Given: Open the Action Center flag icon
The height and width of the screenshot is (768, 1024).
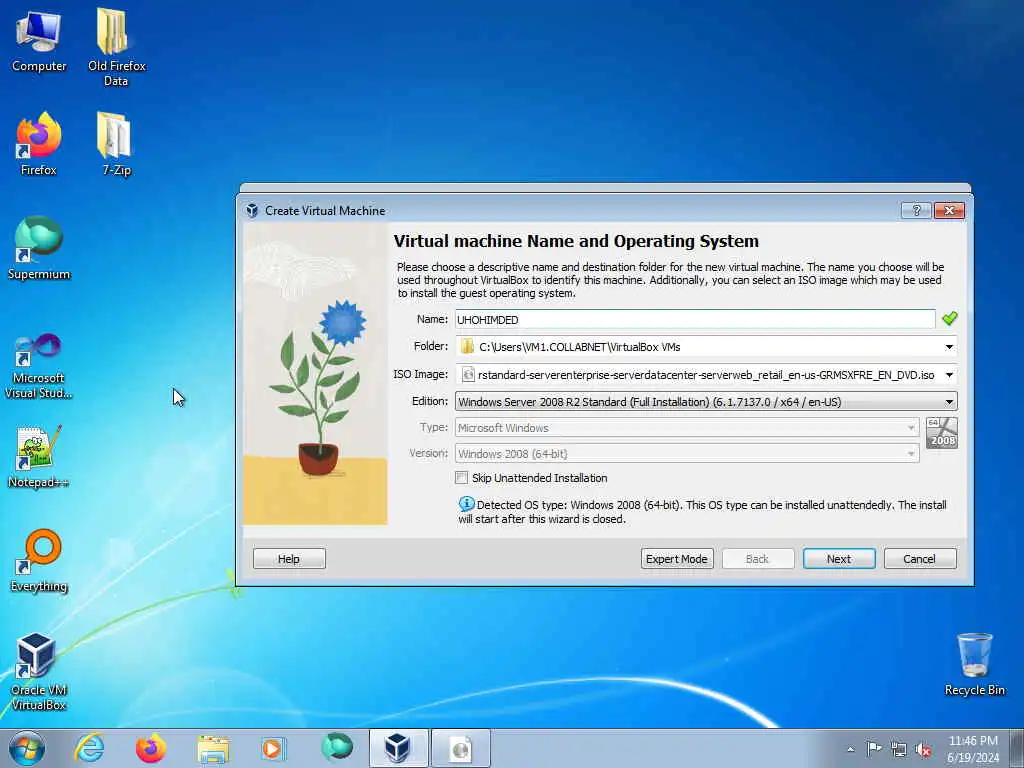Looking at the screenshot, I should 874,748.
